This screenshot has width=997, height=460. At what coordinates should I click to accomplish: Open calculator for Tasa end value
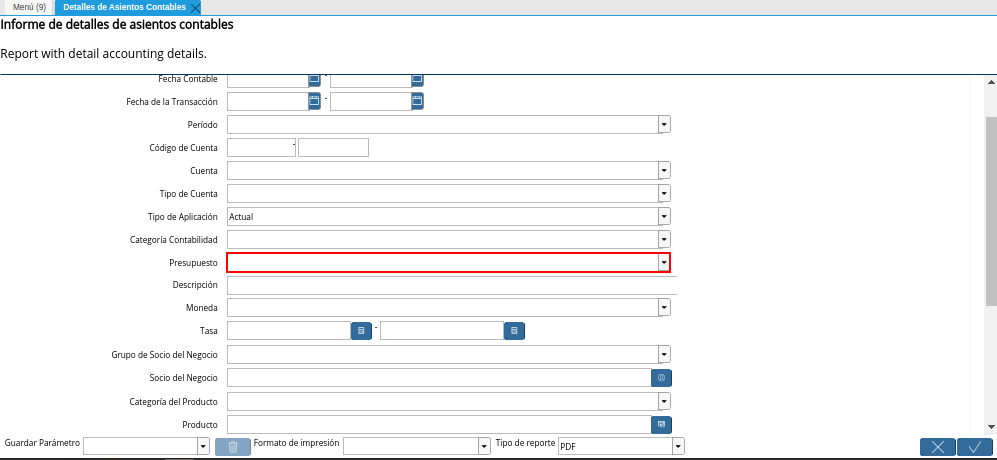pos(514,331)
